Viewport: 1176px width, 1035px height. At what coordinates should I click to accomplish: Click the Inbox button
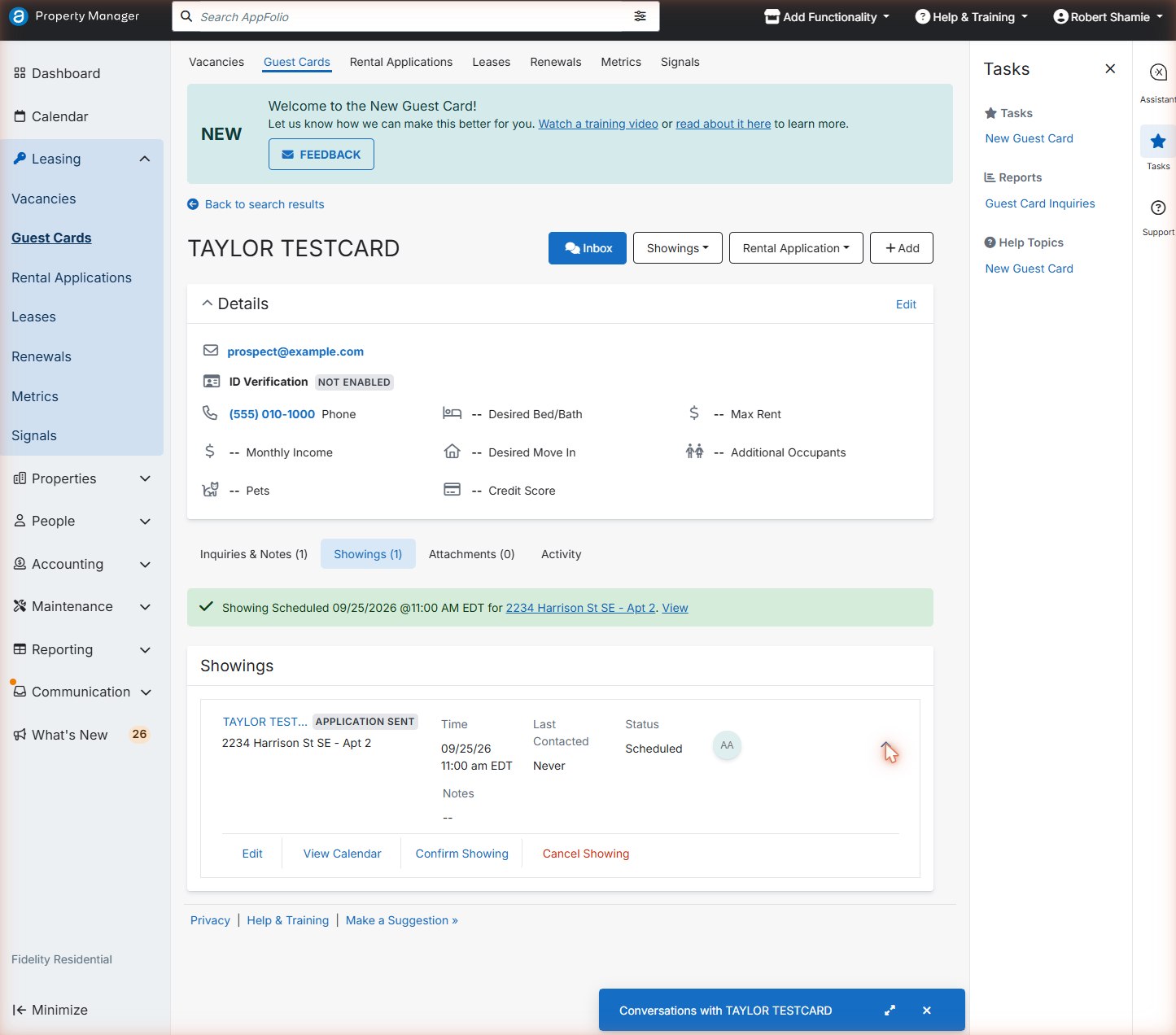pyautogui.click(x=588, y=248)
